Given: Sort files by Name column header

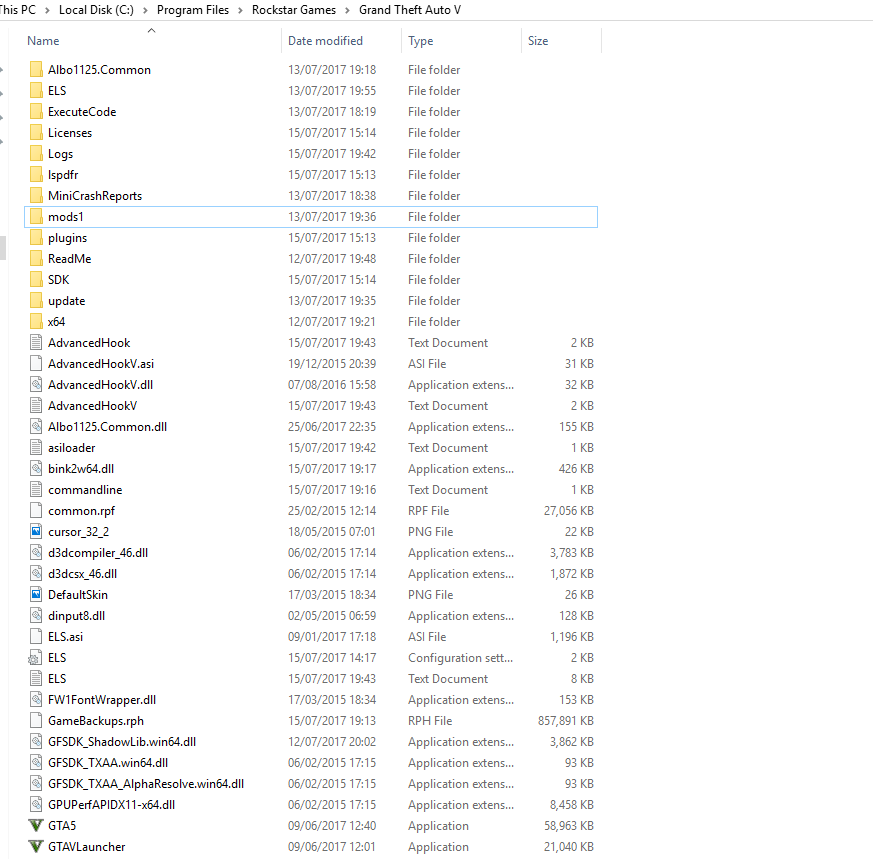Looking at the screenshot, I should pyautogui.click(x=43, y=41).
